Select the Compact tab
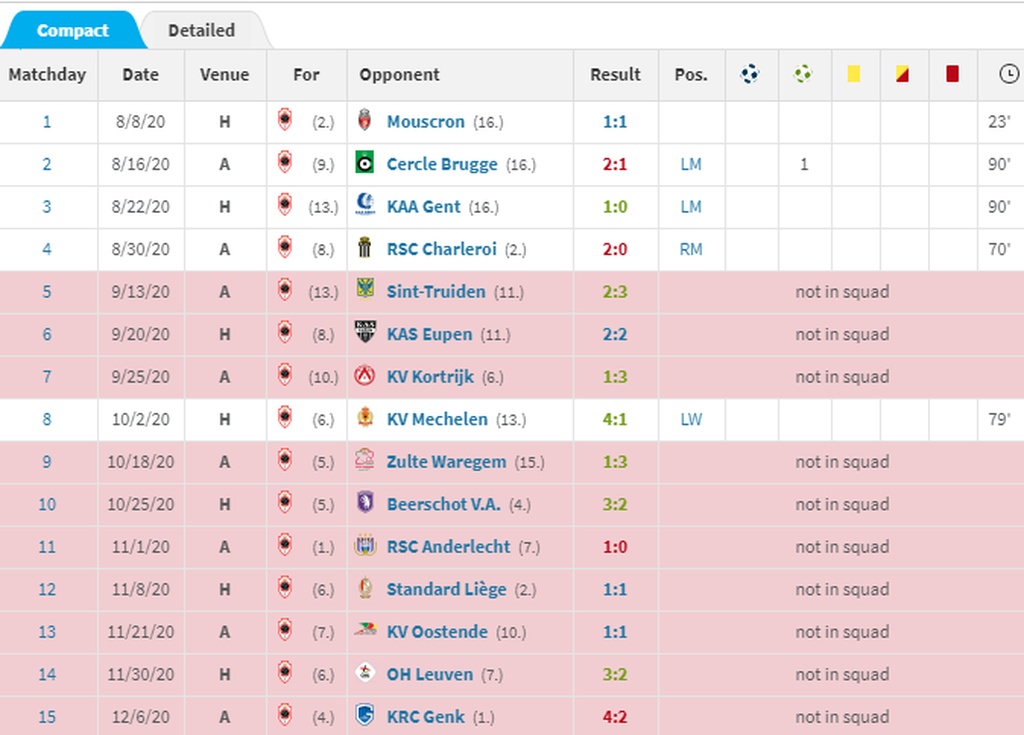Screen dimensions: 1024x735 point(72,31)
